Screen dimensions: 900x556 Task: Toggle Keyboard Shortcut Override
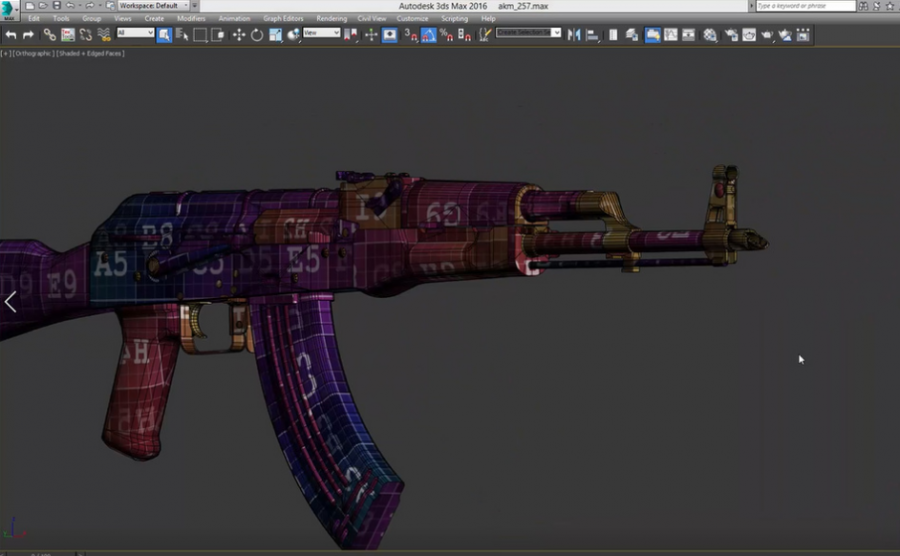coord(390,35)
